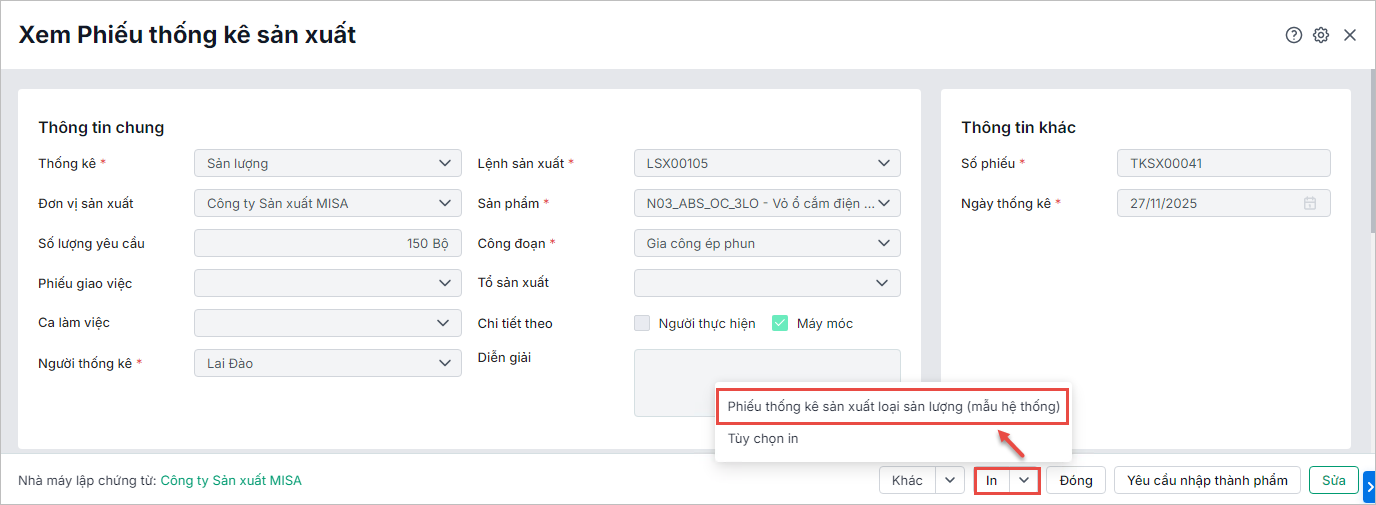Expand the Lệnh sản xuất dropdown
The height and width of the screenshot is (505, 1376).
click(767, 163)
